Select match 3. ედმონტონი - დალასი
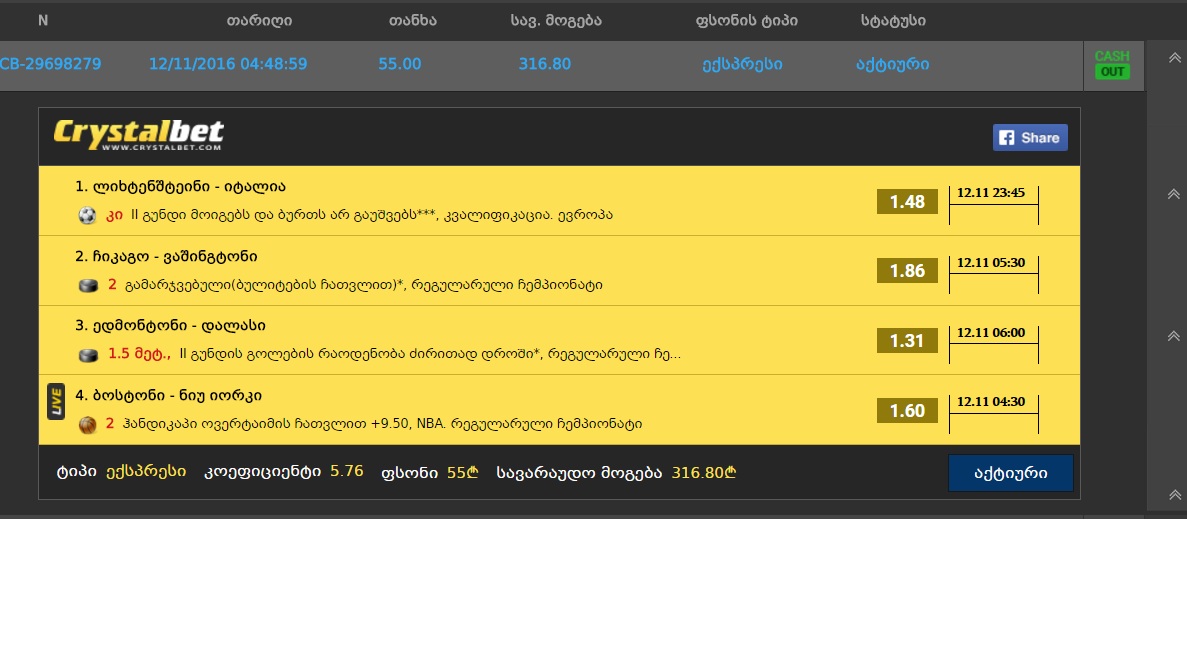Viewport: 1187px width, 648px height. pyautogui.click(x=170, y=326)
